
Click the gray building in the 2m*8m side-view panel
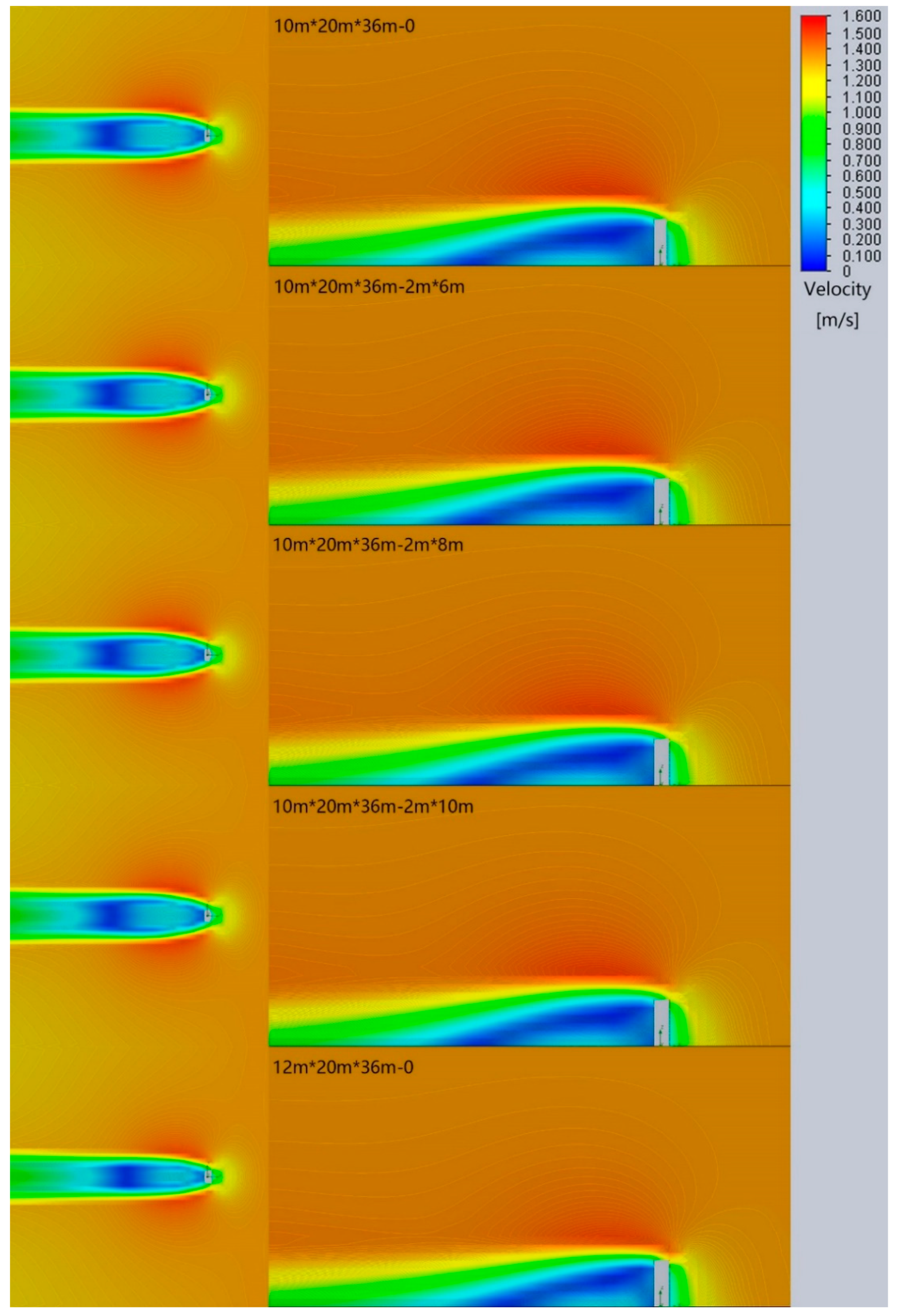661,762
